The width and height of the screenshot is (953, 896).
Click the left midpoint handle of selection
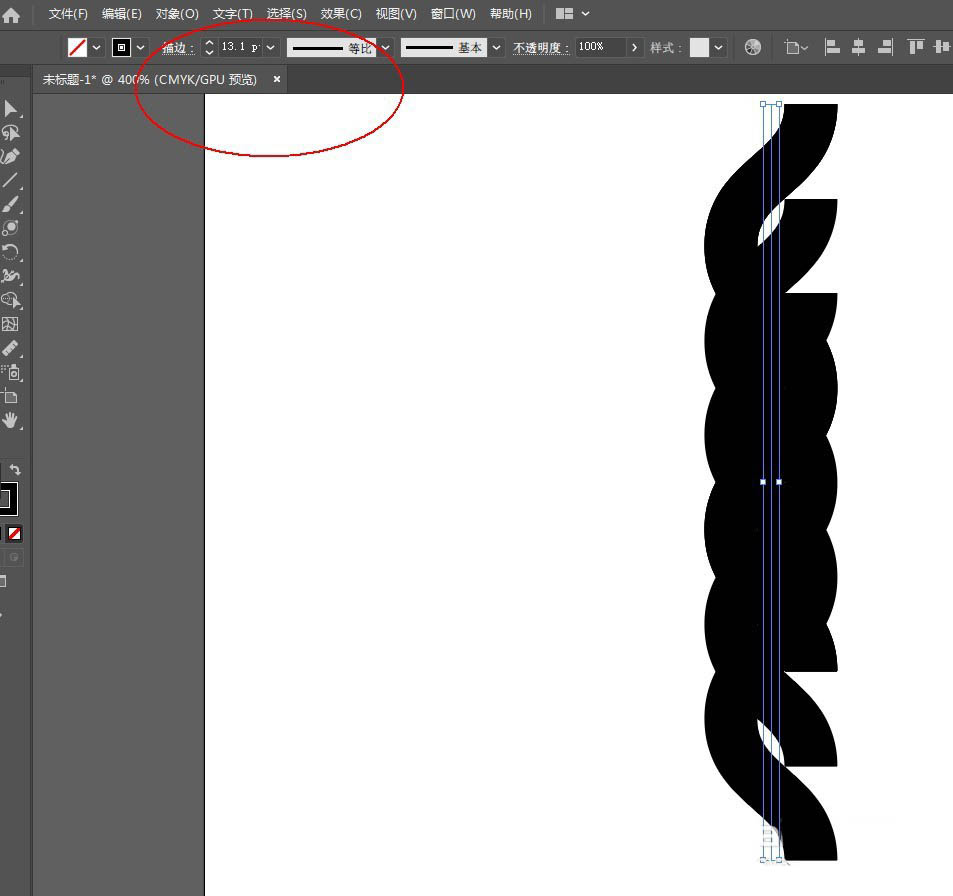[763, 482]
